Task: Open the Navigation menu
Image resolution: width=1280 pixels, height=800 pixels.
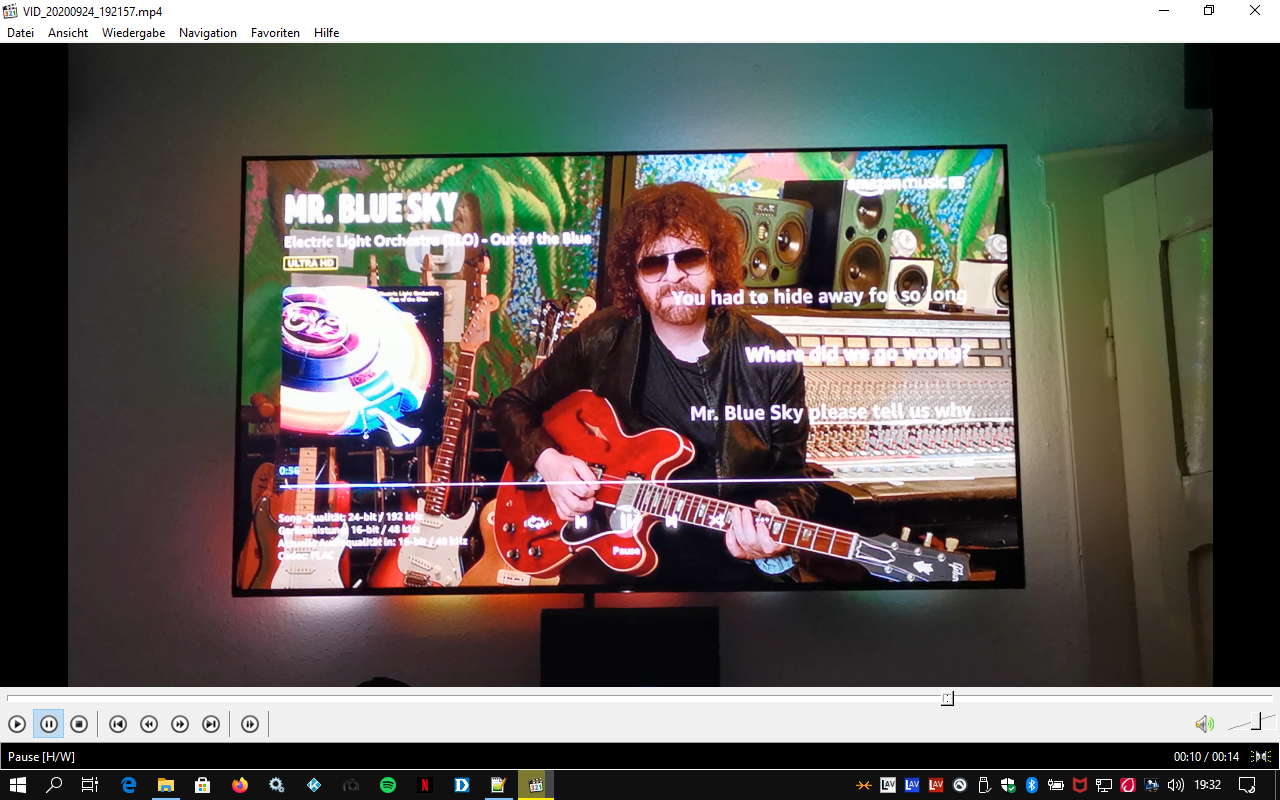Action: point(208,33)
